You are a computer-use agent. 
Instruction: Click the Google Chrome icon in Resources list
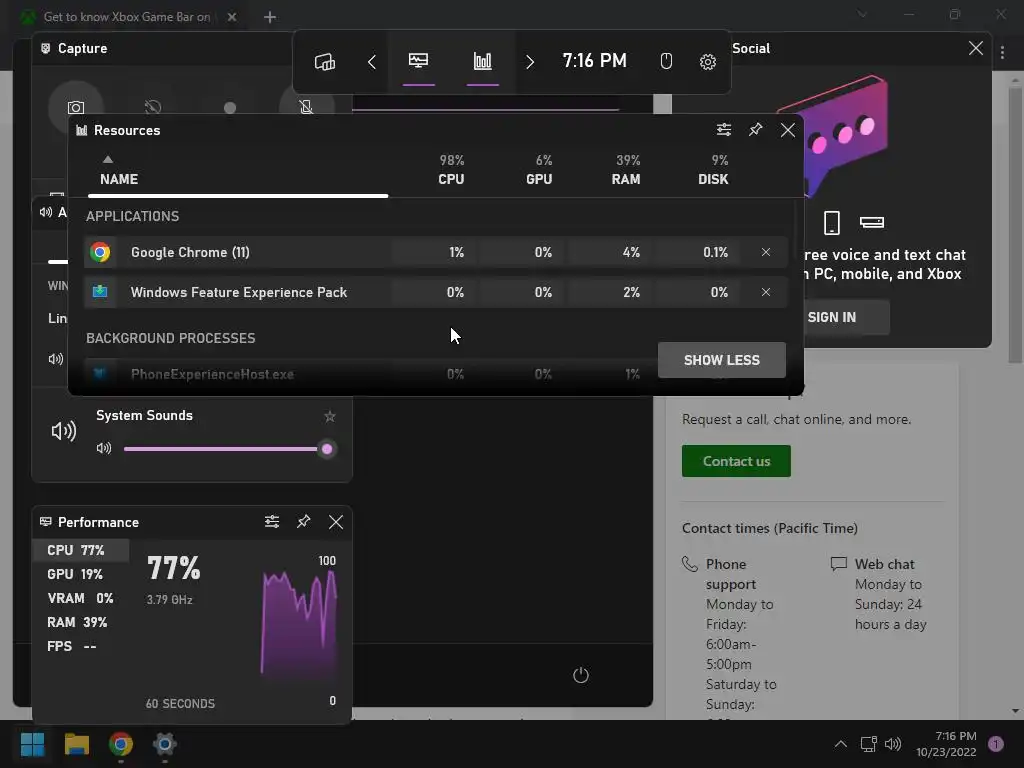click(100, 252)
